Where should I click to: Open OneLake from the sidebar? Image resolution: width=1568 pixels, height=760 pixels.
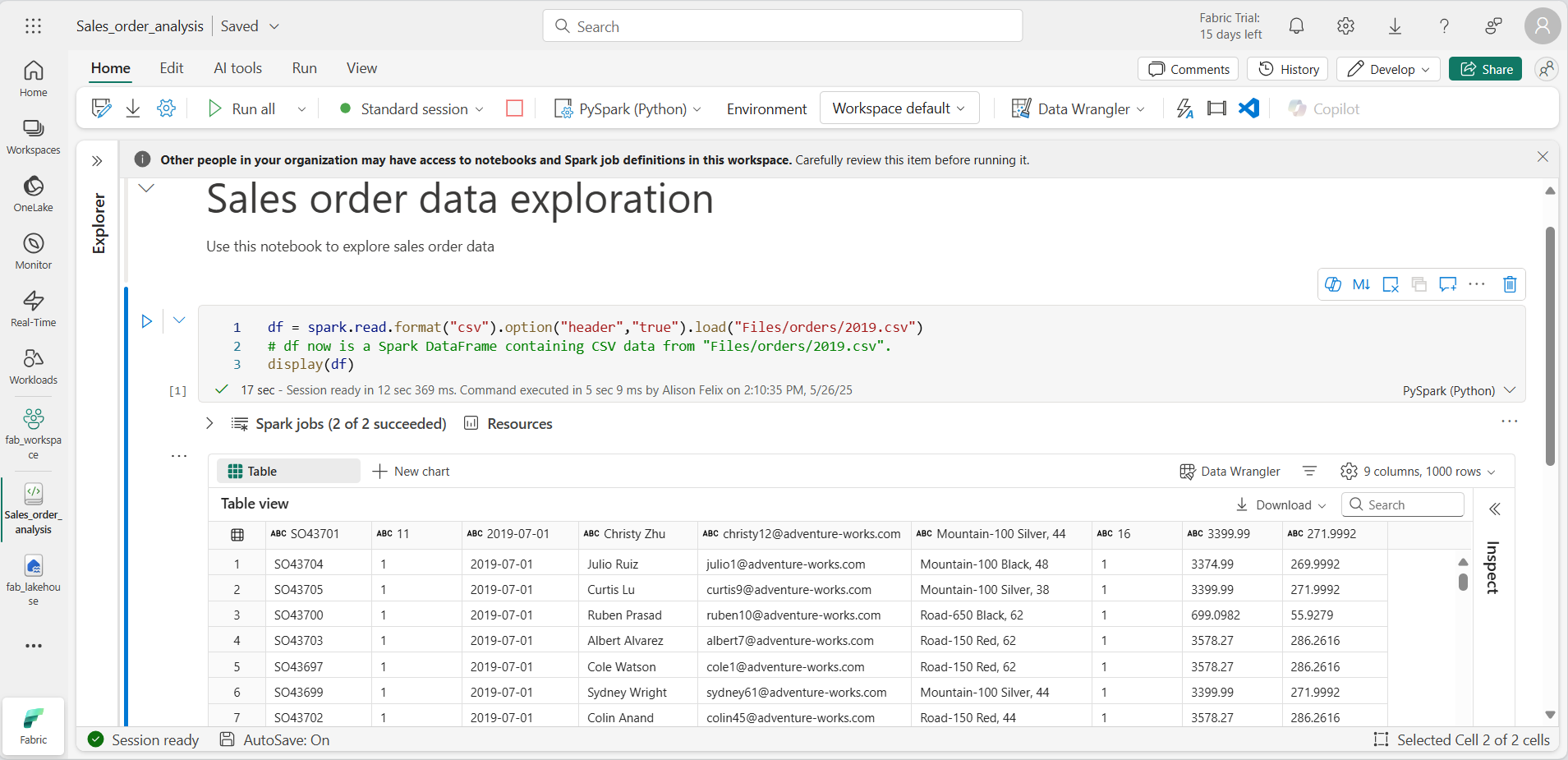(x=33, y=194)
